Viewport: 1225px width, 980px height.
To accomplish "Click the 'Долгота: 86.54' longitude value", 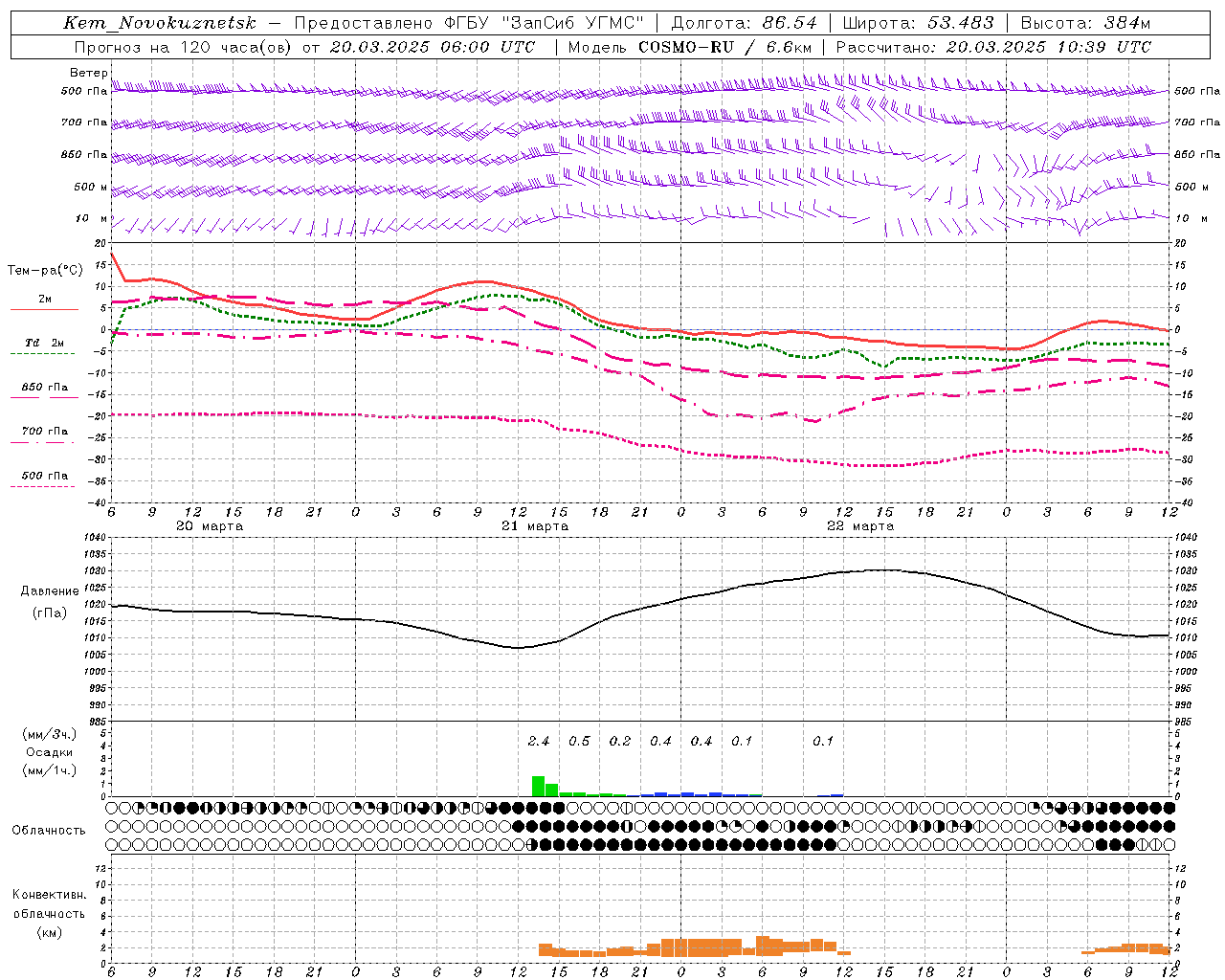I will pos(745,23).
